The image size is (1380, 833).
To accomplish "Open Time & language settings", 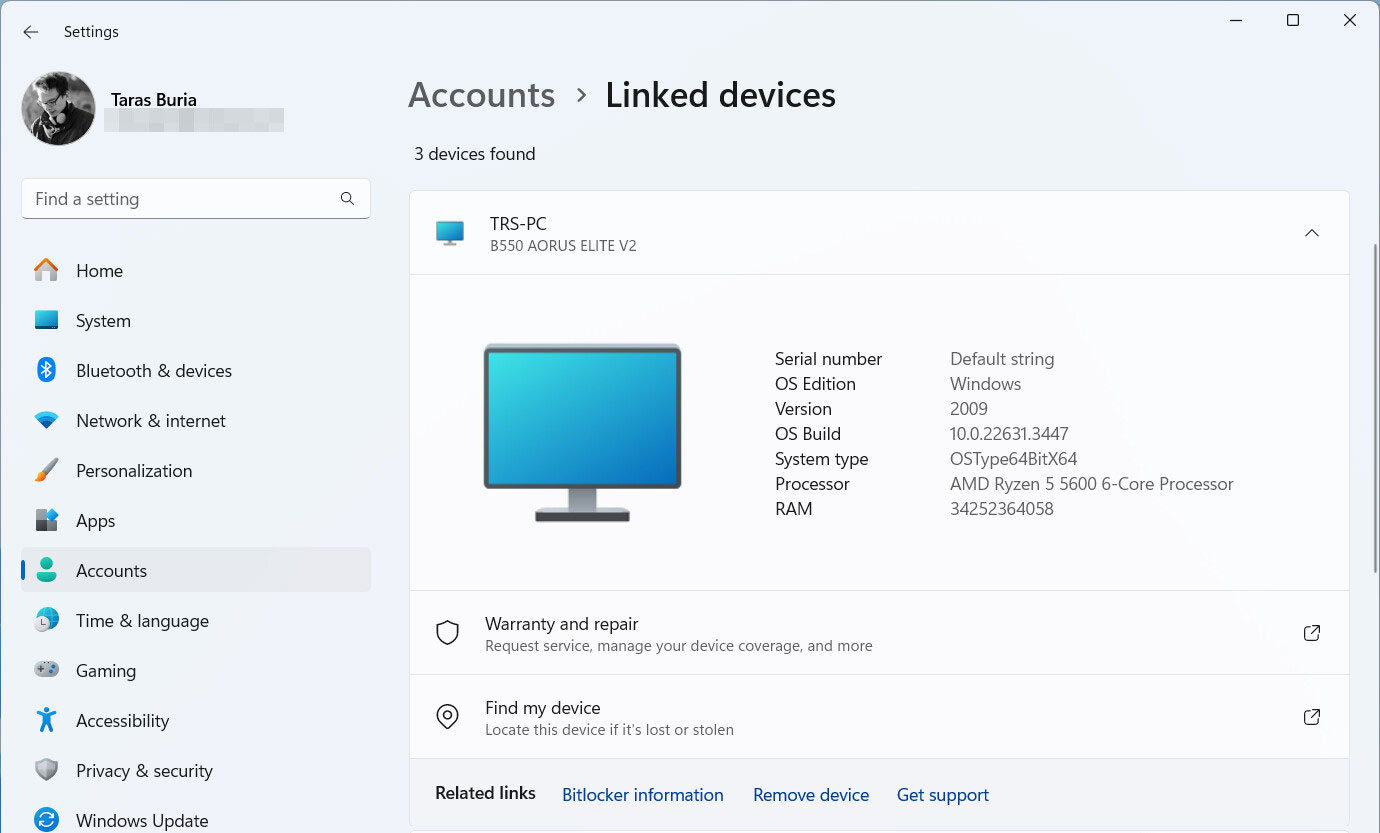I will click(196, 620).
